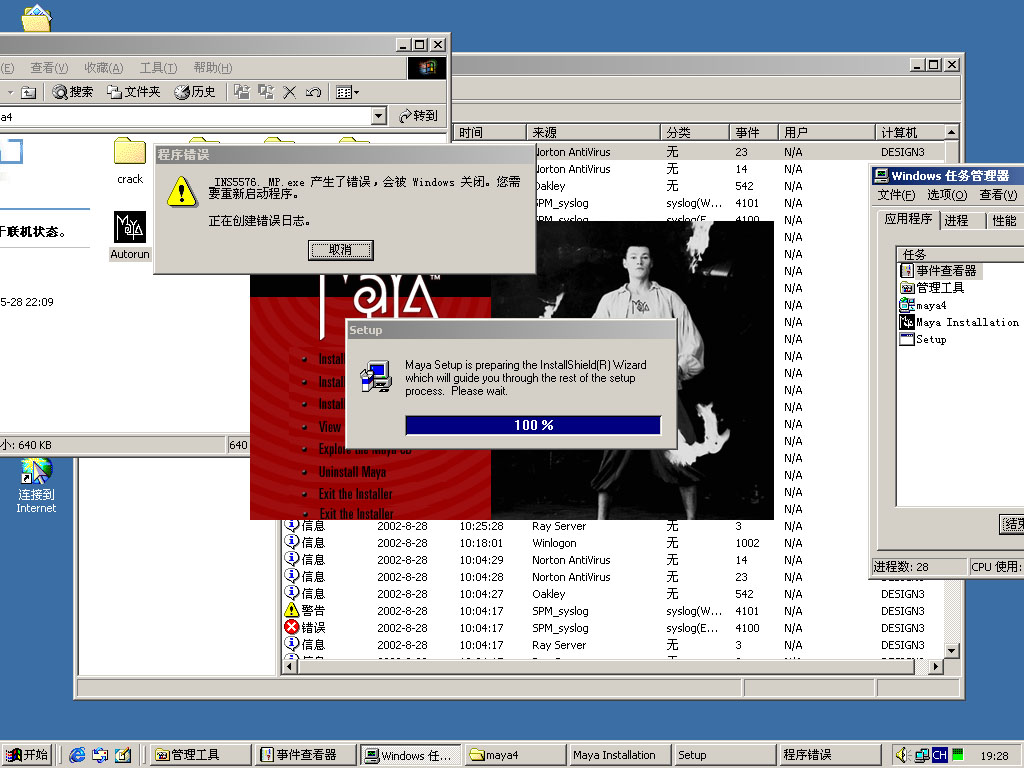The image size is (1024, 768).
Task: Sort events by the 事件 column header
Action: click(754, 133)
